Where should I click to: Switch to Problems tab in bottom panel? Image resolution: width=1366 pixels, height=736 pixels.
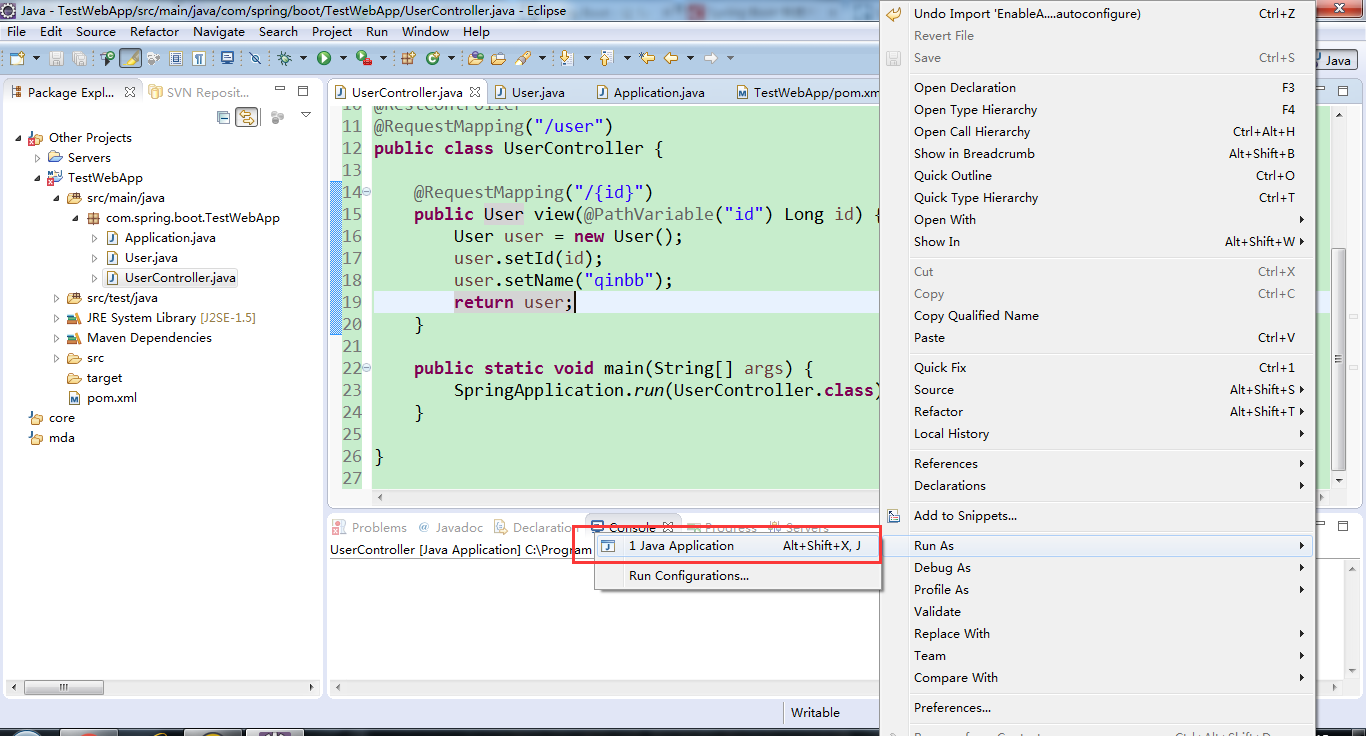[370, 528]
